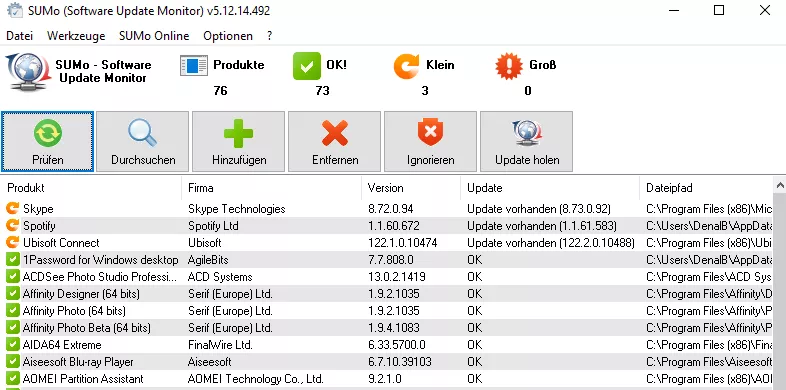Click the Produkte list icon

coord(193,66)
